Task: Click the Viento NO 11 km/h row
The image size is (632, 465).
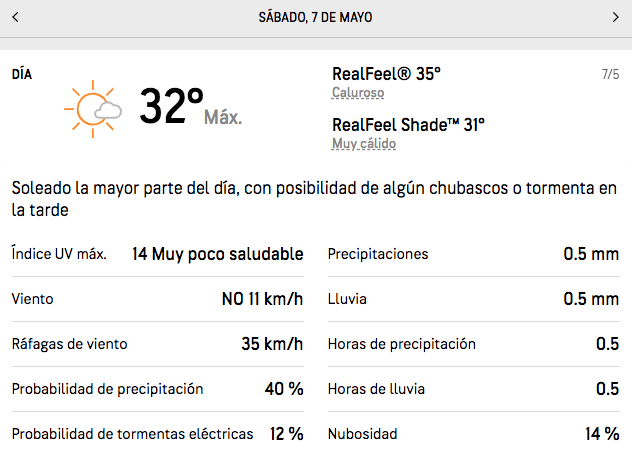Action: [157, 299]
